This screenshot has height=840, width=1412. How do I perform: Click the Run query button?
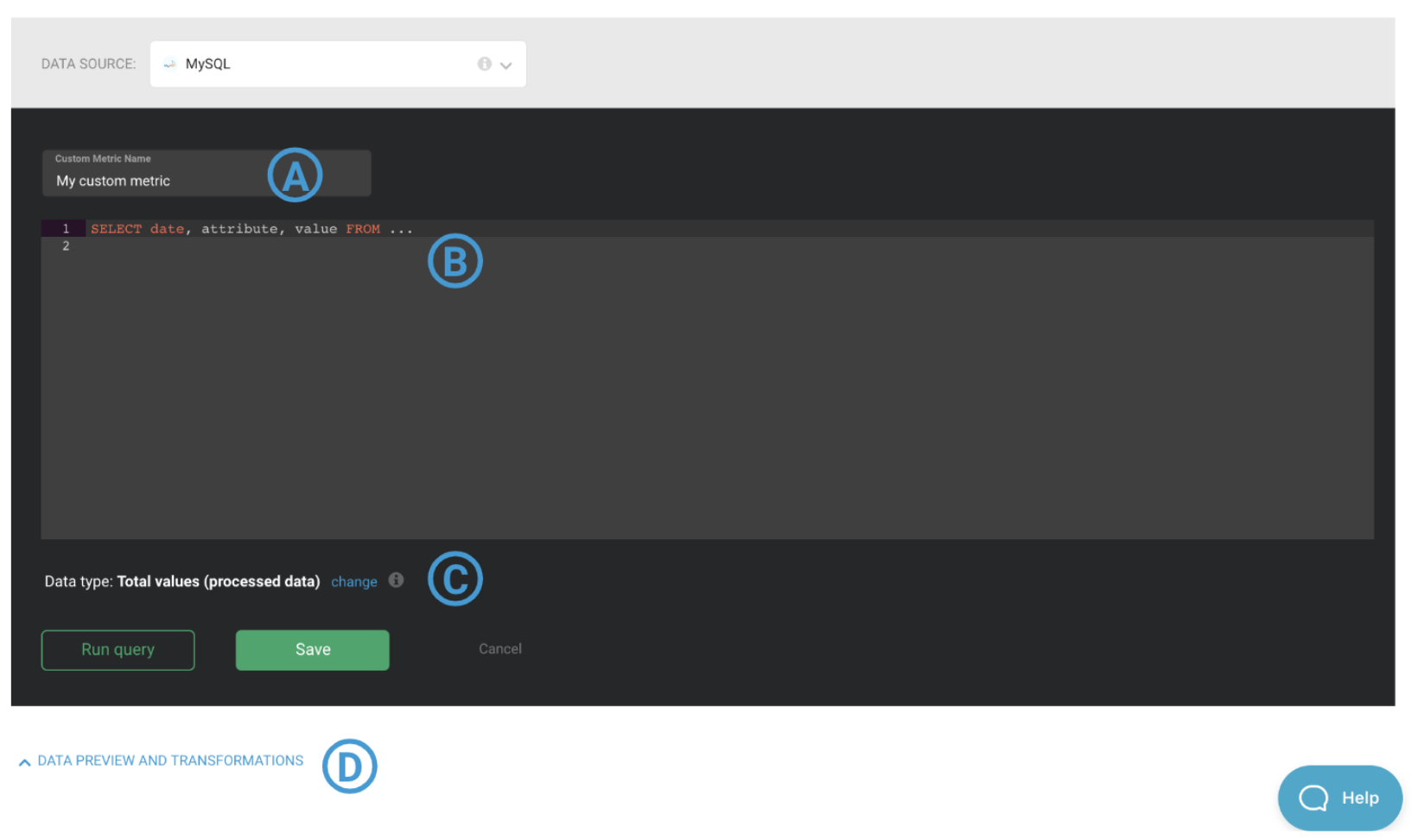(118, 650)
